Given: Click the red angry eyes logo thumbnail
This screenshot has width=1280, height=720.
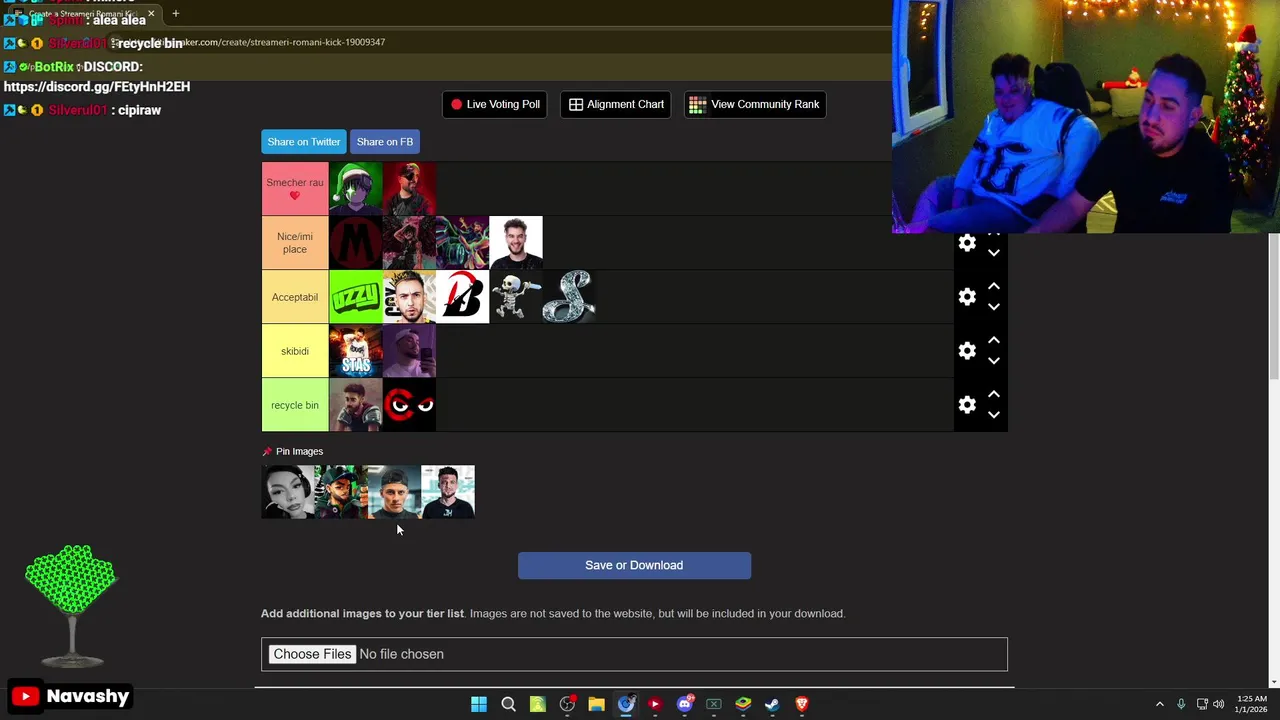Looking at the screenshot, I should (409, 405).
